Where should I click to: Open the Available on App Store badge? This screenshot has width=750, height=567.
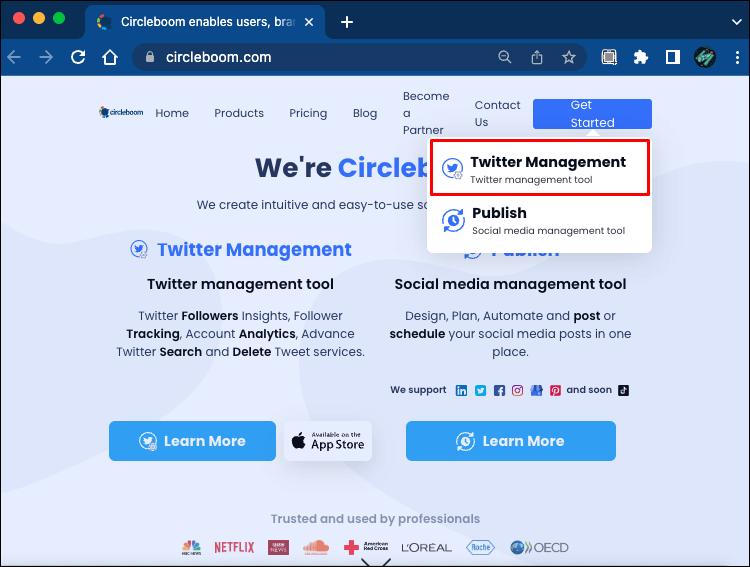pos(328,441)
